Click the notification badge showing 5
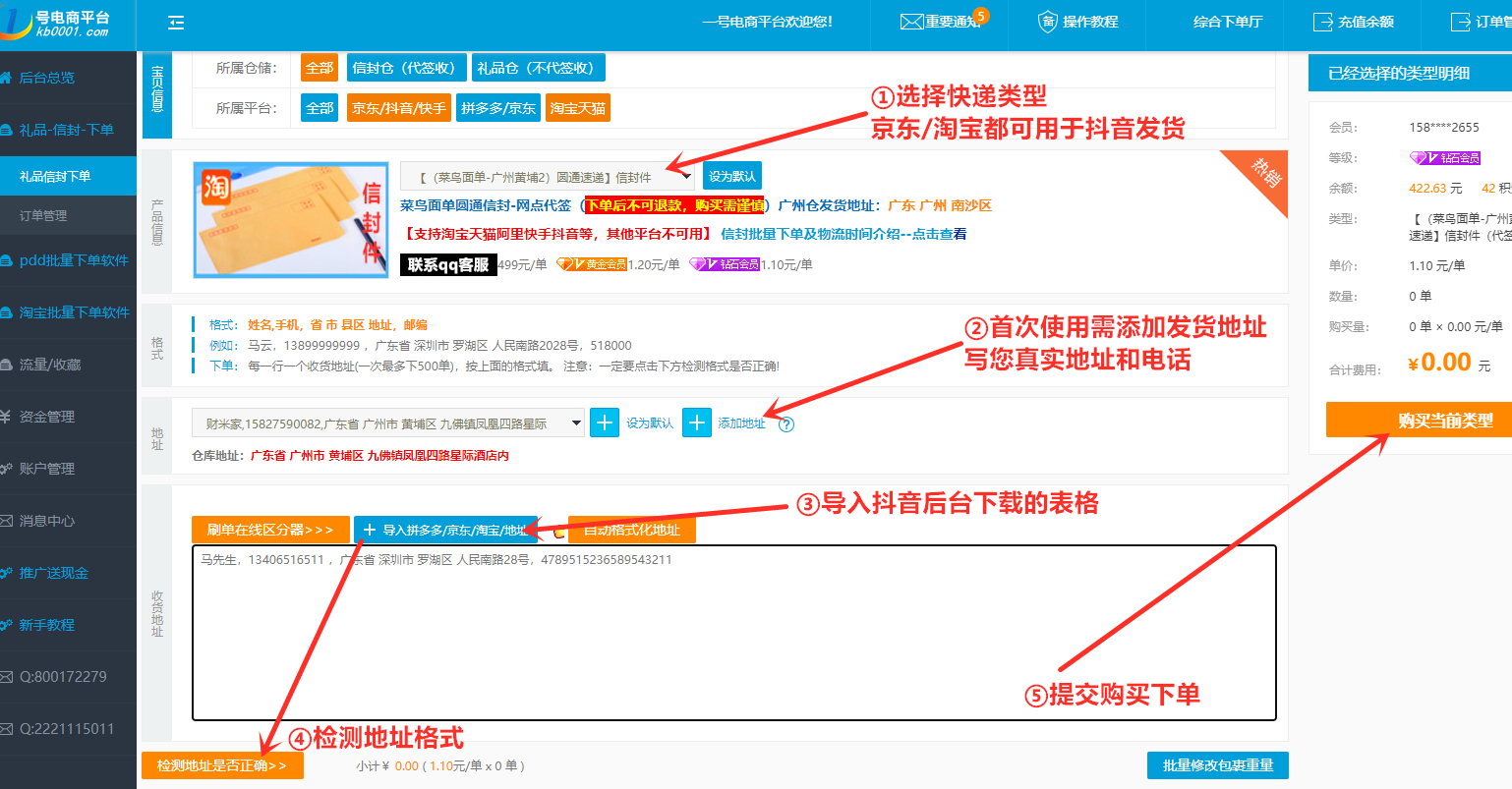Screen dimensions: 1512x789 [x=980, y=16]
